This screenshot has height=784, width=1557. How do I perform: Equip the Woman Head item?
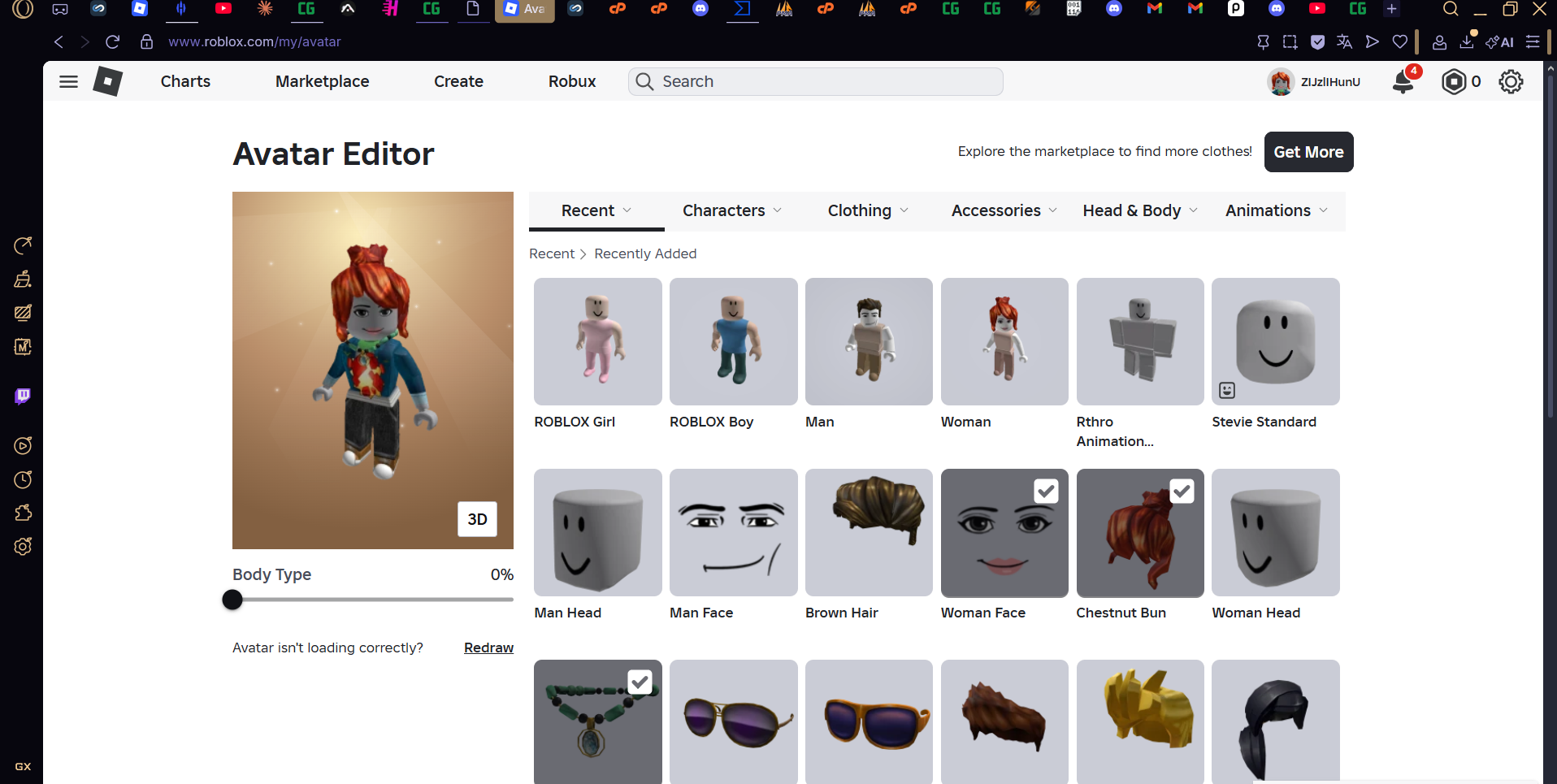click(1276, 532)
